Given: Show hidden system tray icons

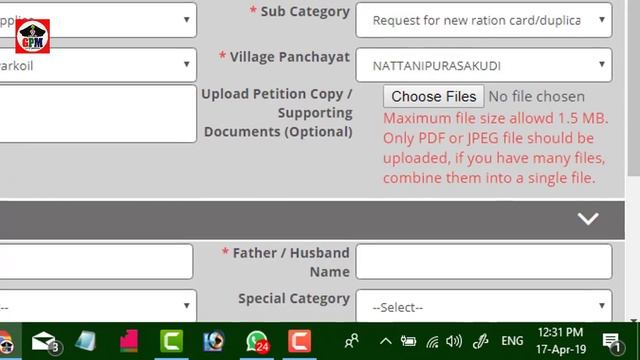Looking at the screenshot, I should point(386,341).
